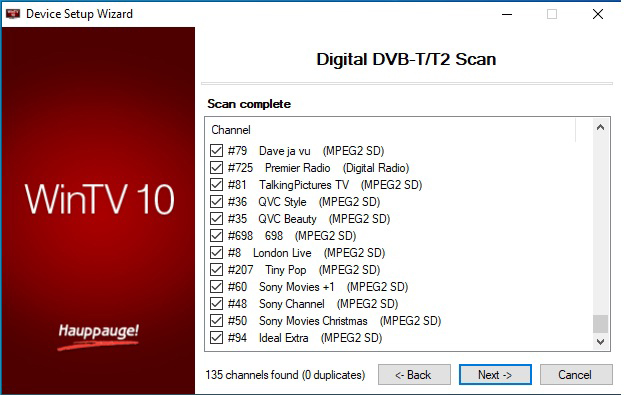The height and width of the screenshot is (395, 624).
Task: Click the channel list scrollbar thumb
Action: click(x=601, y=324)
